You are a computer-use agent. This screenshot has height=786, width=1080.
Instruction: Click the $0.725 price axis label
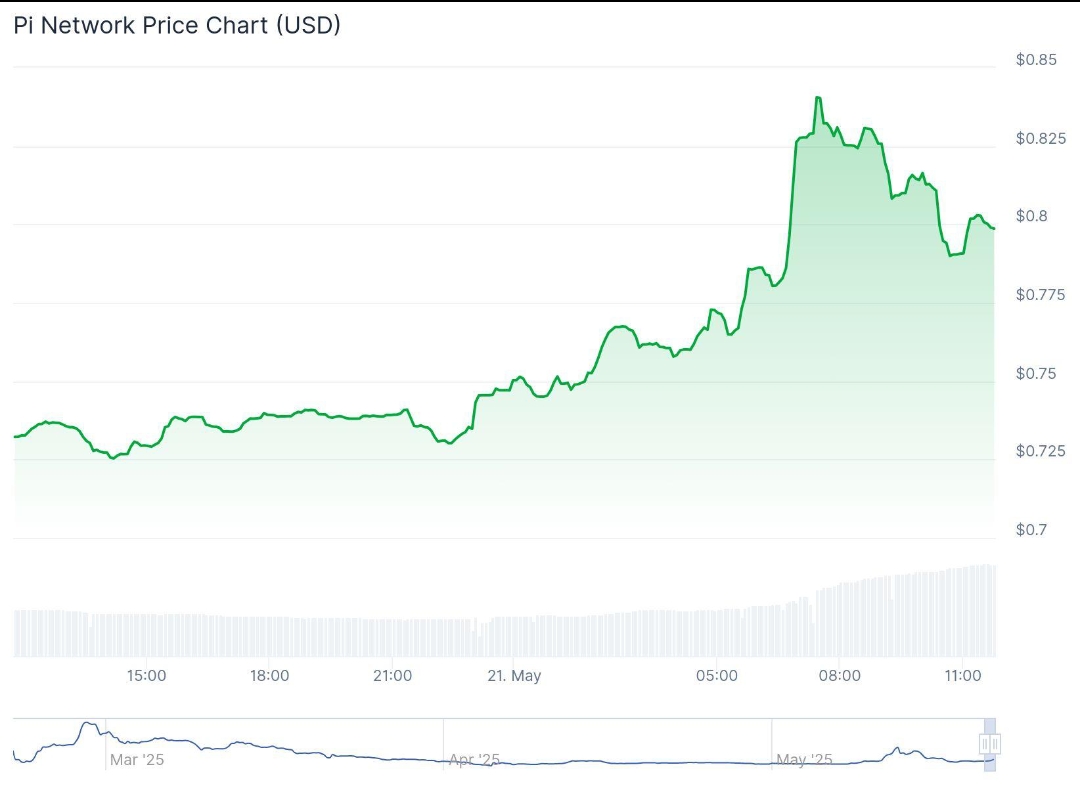coord(1040,451)
